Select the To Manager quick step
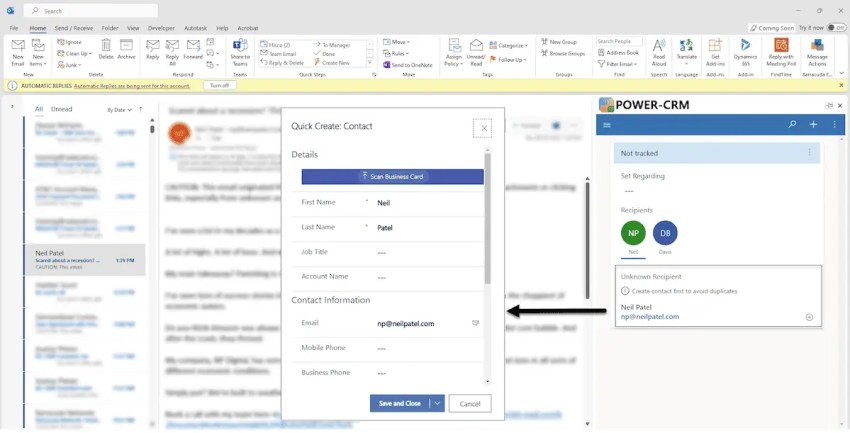850x433 pixels. [332, 45]
